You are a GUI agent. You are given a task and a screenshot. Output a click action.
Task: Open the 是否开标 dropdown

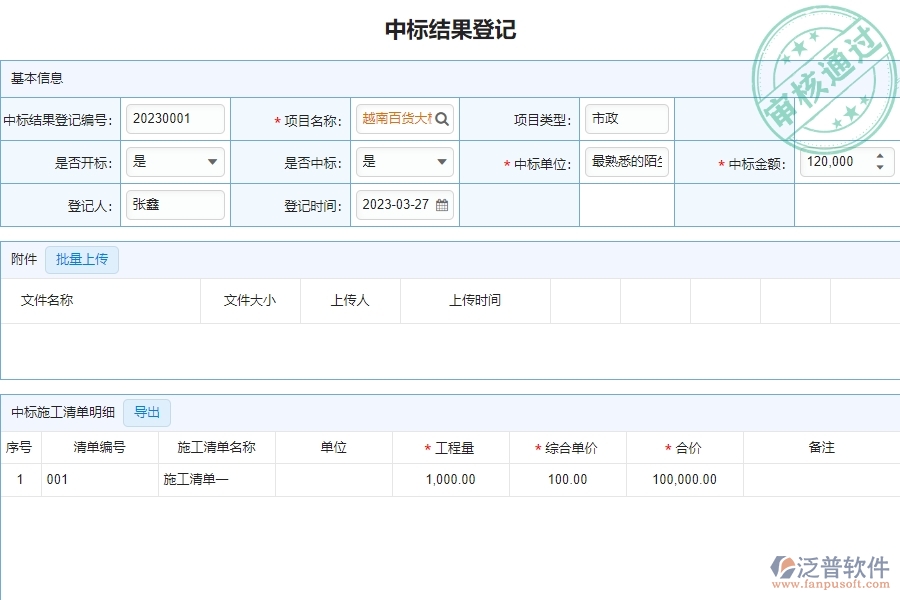213,161
